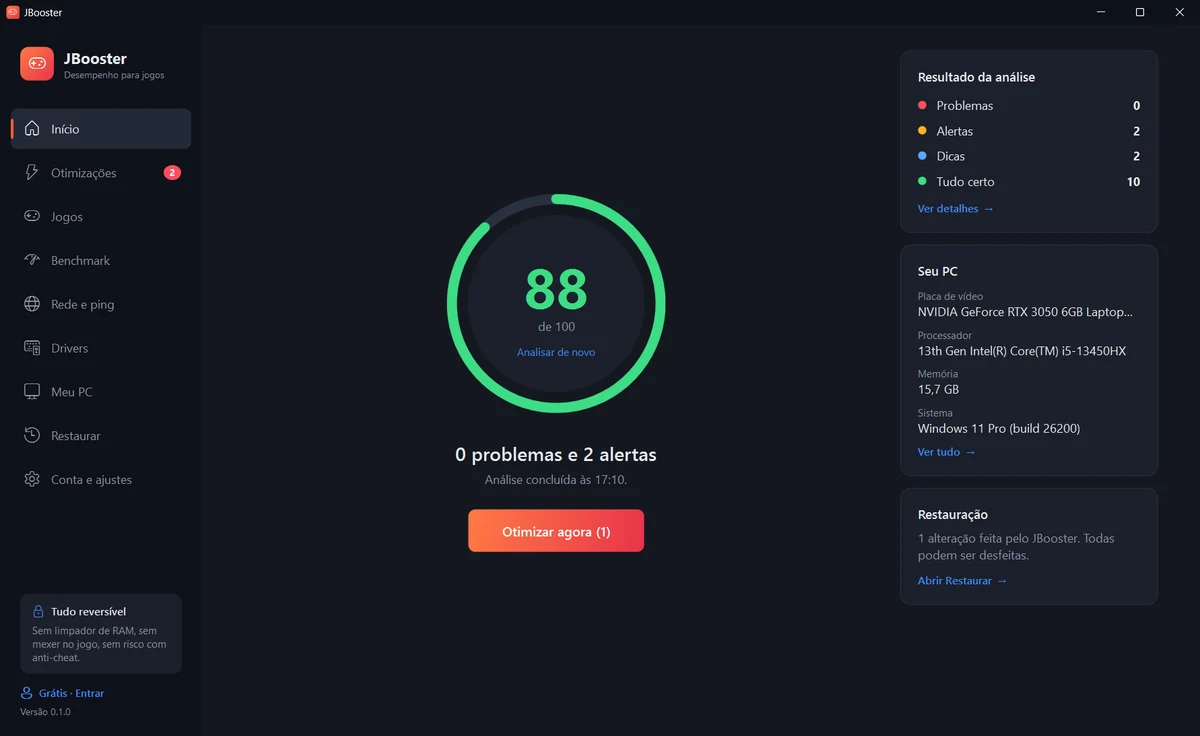
Task: Click the Rede e ping globe icon
Action: point(32,304)
